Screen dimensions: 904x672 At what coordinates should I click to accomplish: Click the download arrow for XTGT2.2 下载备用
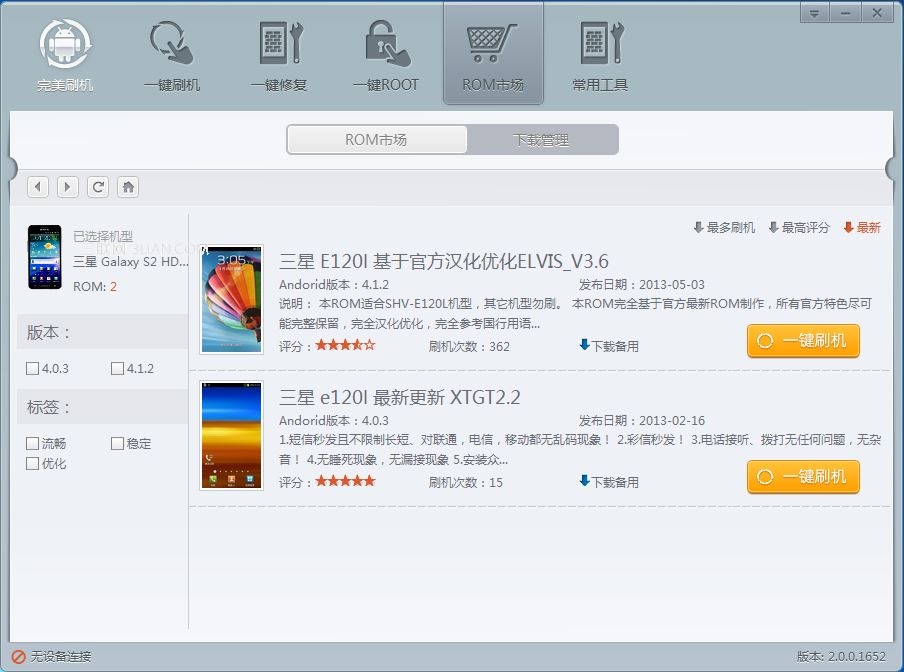[584, 481]
